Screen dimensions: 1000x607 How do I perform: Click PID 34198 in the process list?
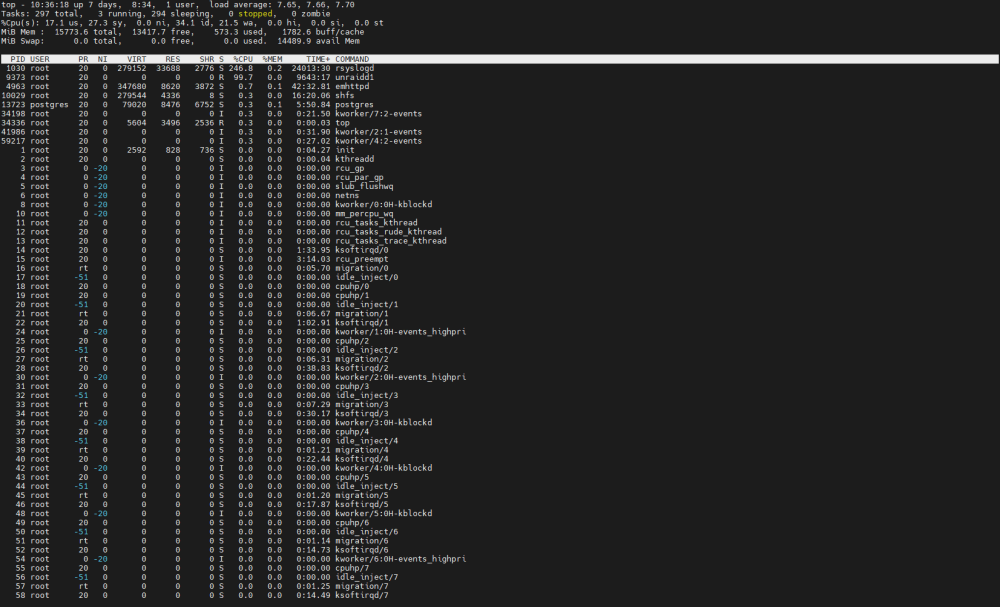pos(13,113)
